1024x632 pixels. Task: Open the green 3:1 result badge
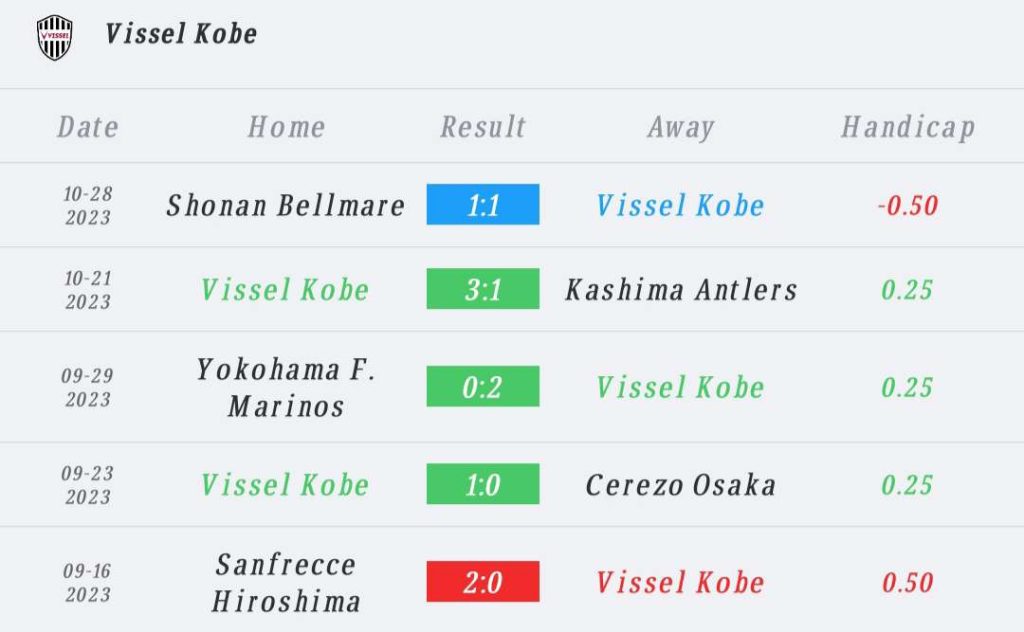click(x=483, y=289)
